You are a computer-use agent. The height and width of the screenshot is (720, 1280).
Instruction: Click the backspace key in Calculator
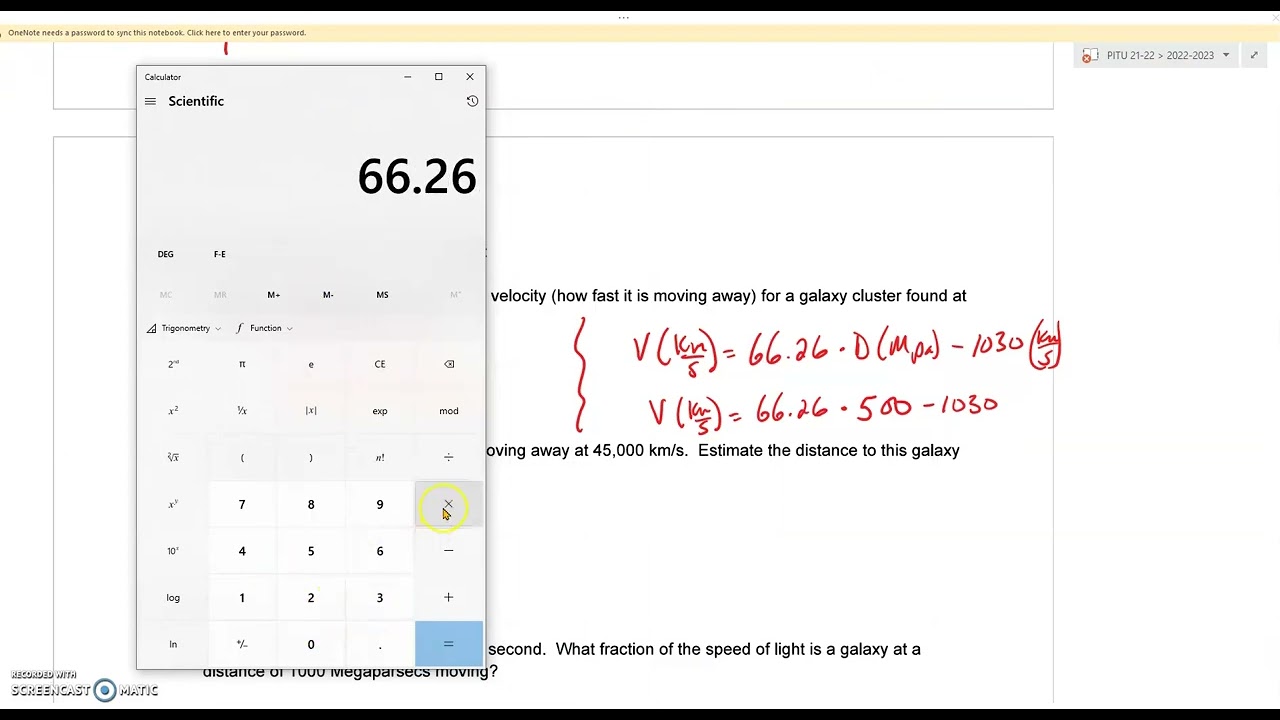tap(449, 364)
